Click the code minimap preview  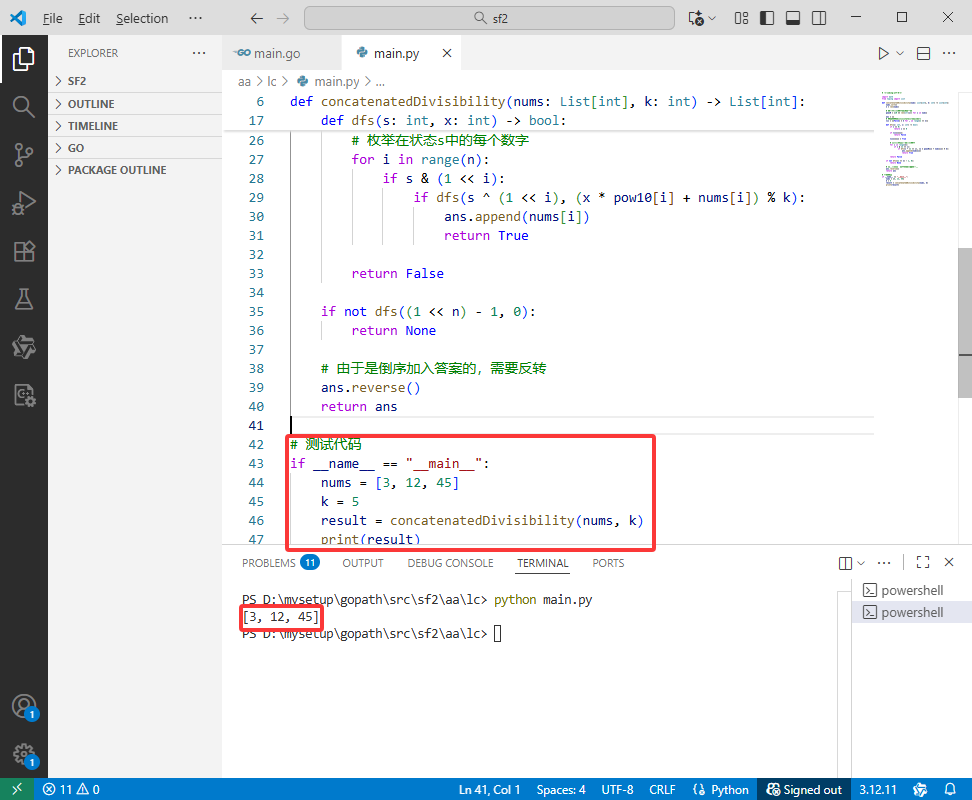coord(915,139)
